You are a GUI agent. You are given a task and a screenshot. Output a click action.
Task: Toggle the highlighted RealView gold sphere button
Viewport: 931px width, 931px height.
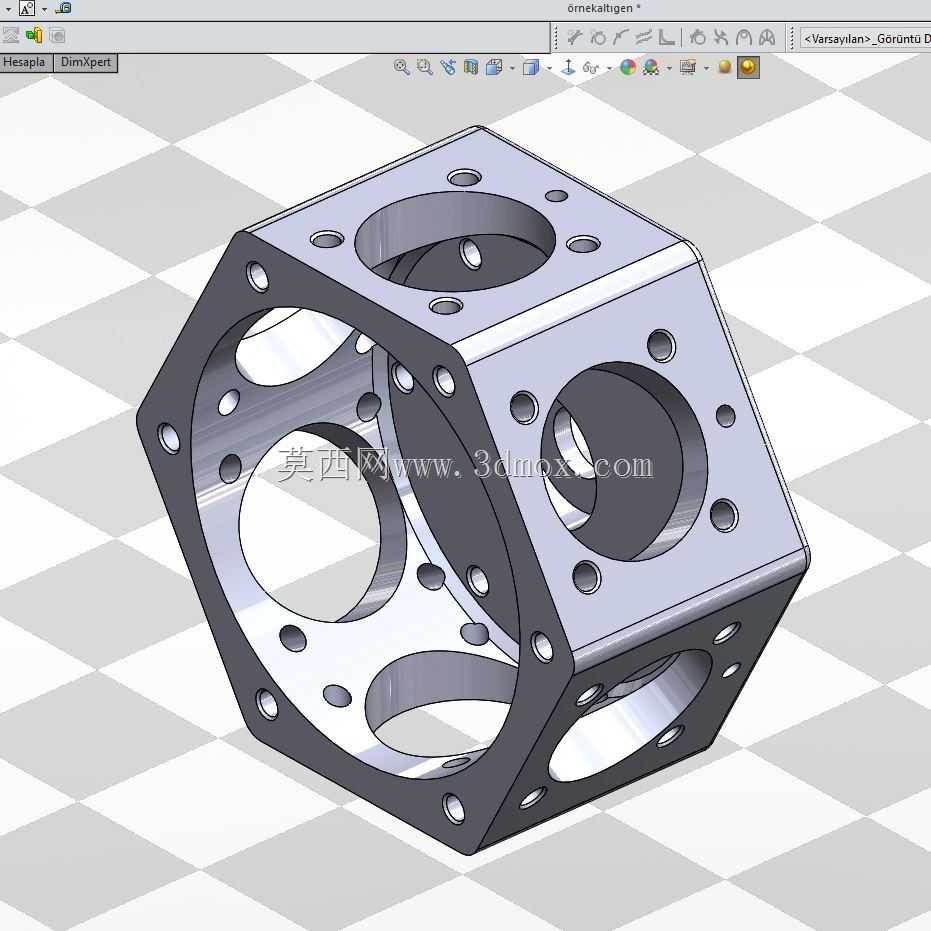(748, 67)
